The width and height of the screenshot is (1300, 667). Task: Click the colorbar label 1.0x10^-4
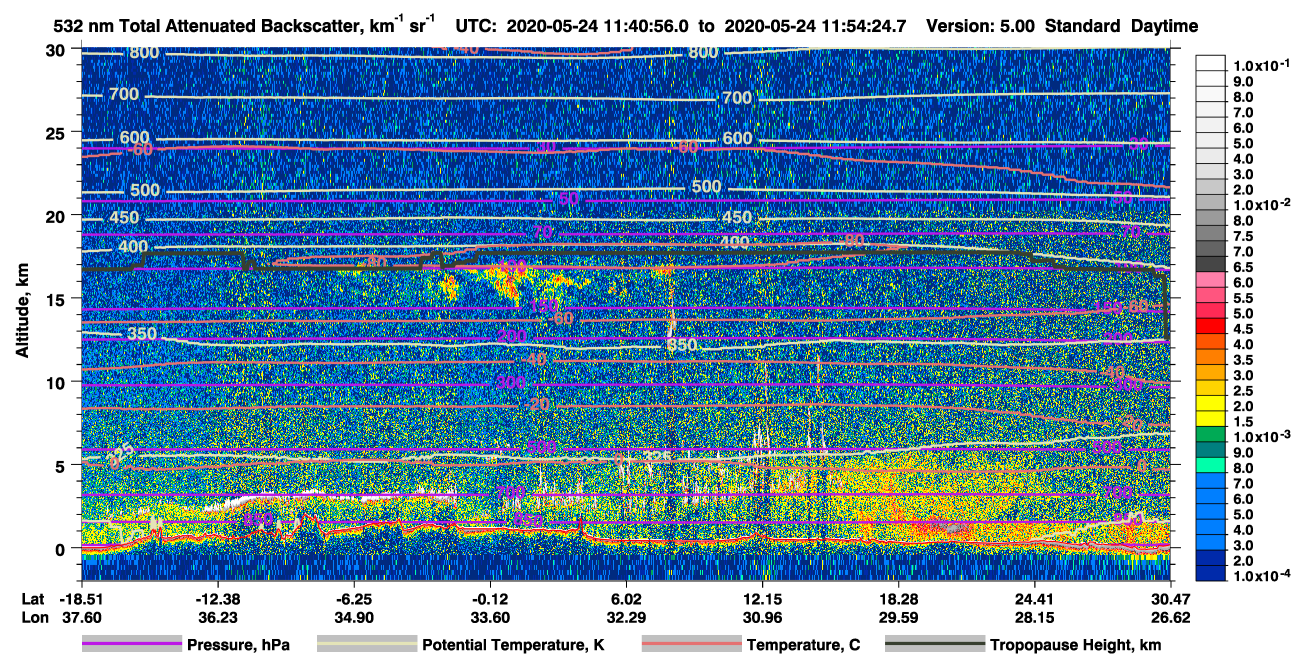pyautogui.click(x=1263, y=576)
